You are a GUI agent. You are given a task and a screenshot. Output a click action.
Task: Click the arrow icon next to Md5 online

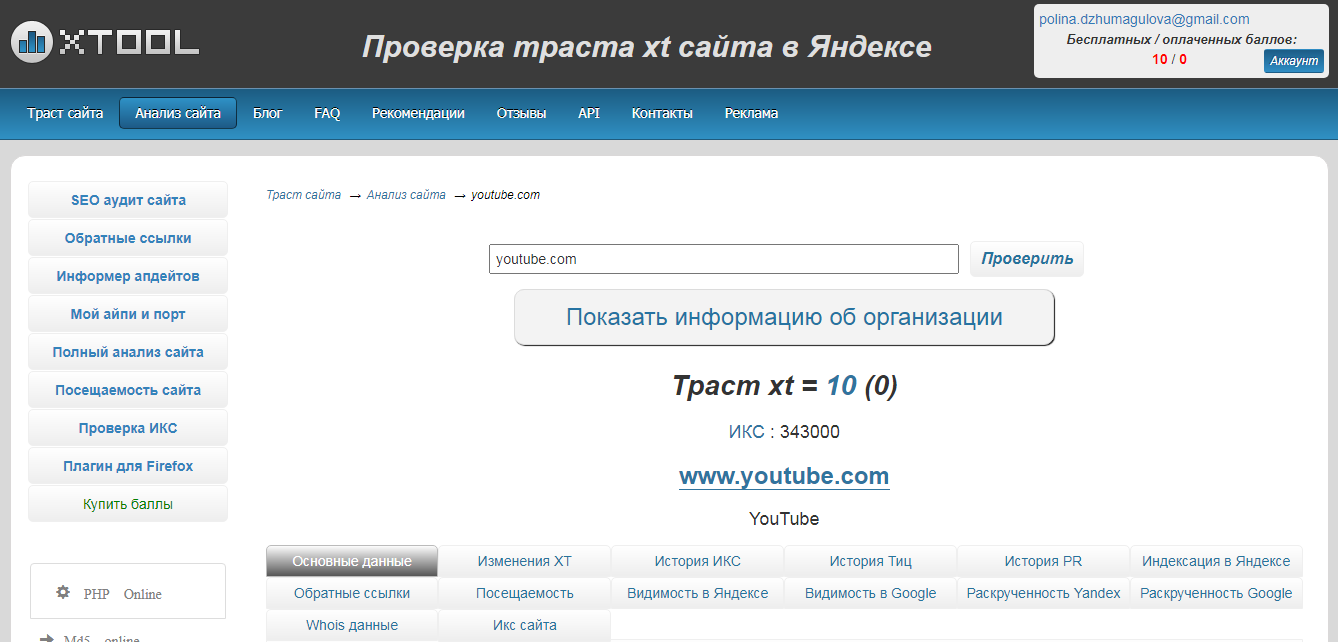(x=46, y=637)
